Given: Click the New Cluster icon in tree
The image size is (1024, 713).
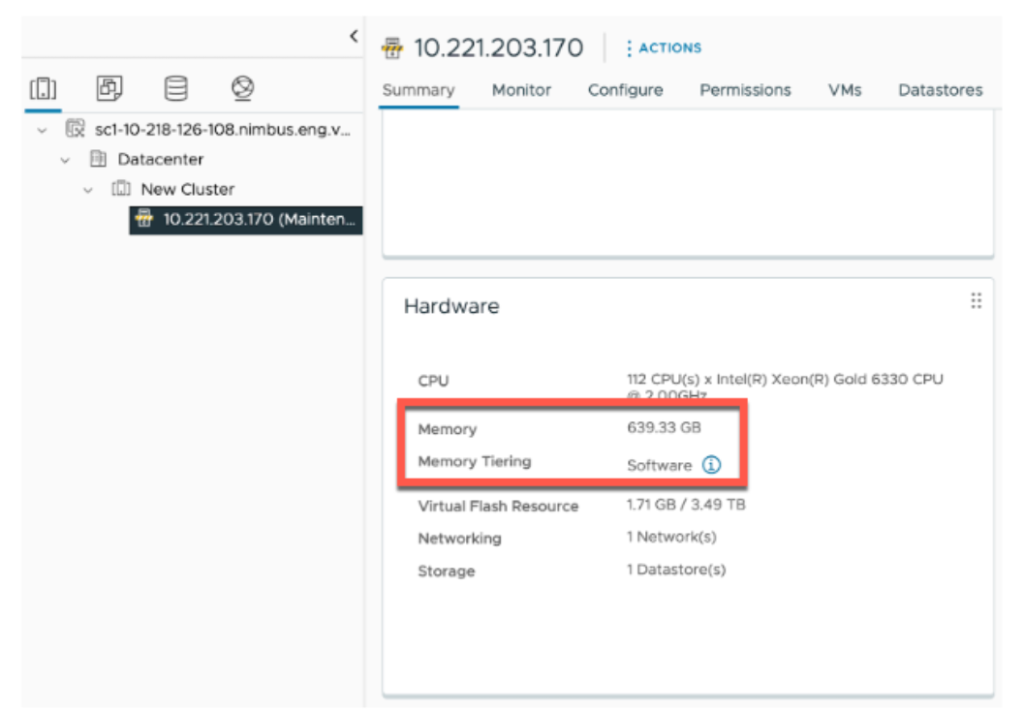Looking at the screenshot, I should click(x=121, y=189).
